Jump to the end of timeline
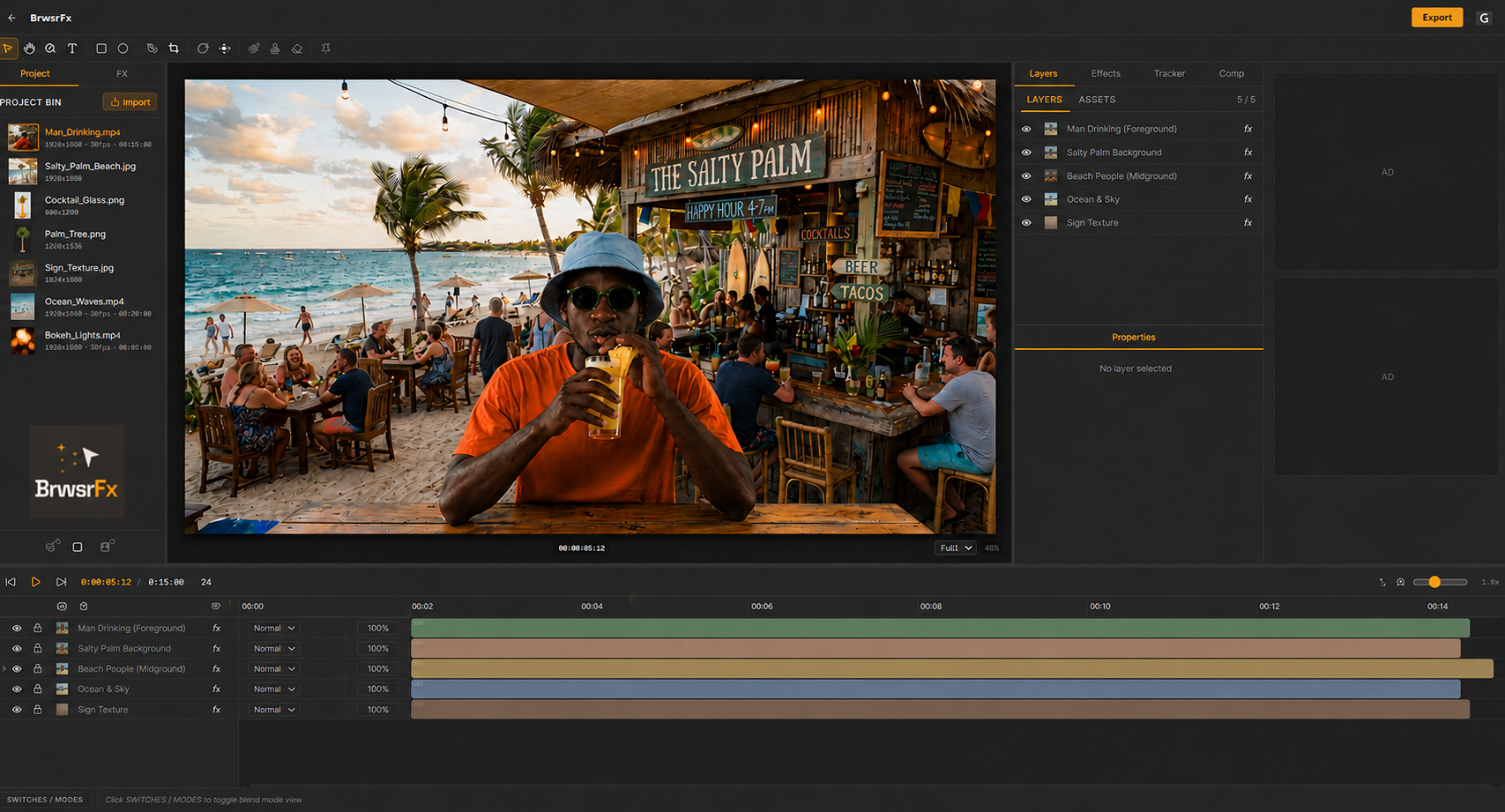 tap(61, 582)
